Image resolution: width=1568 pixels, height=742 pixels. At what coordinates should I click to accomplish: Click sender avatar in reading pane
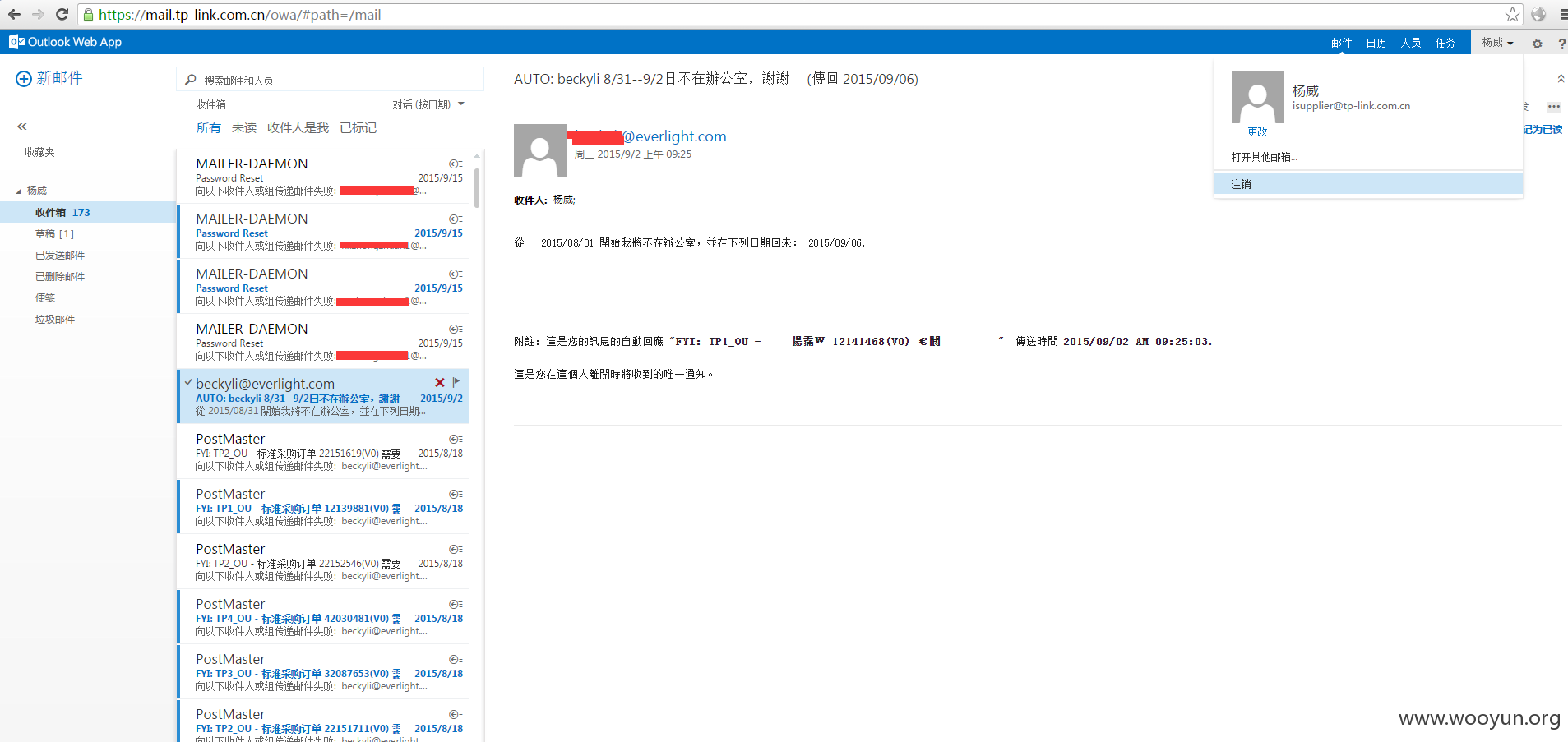point(539,150)
